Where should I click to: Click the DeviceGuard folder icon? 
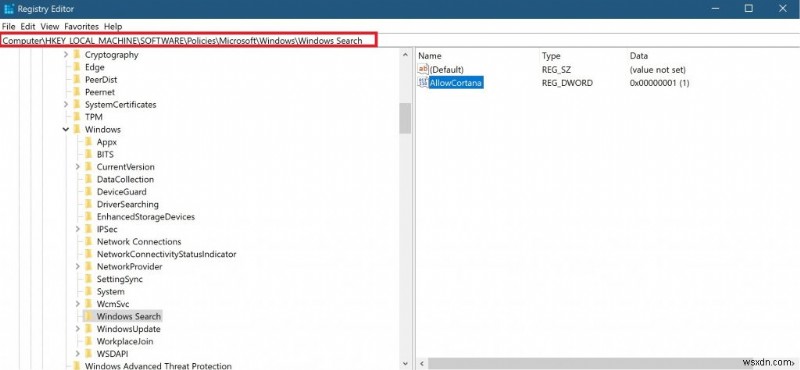point(89,192)
